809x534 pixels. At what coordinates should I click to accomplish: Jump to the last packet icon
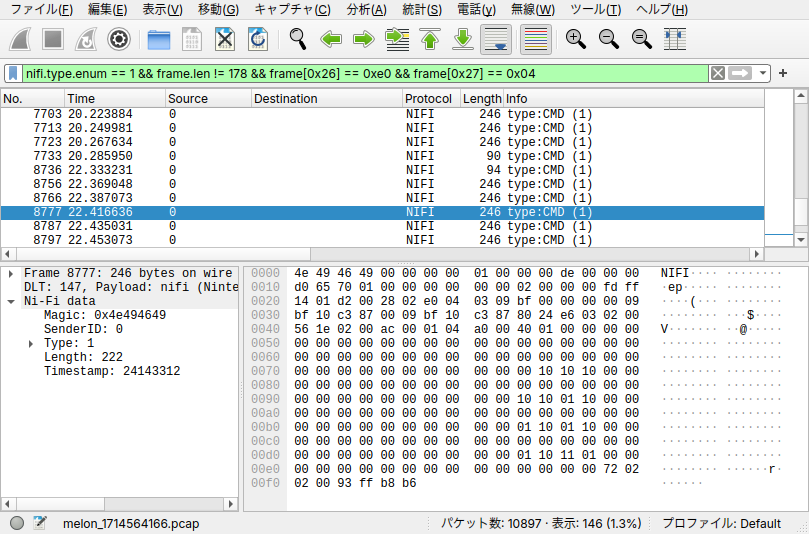(x=463, y=40)
